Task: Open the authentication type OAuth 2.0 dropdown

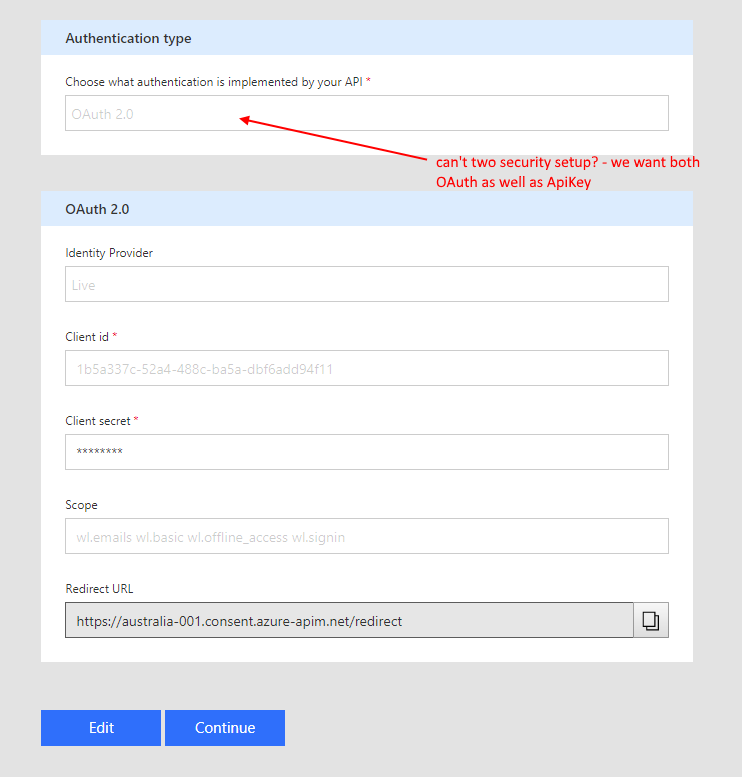Action: (x=366, y=113)
